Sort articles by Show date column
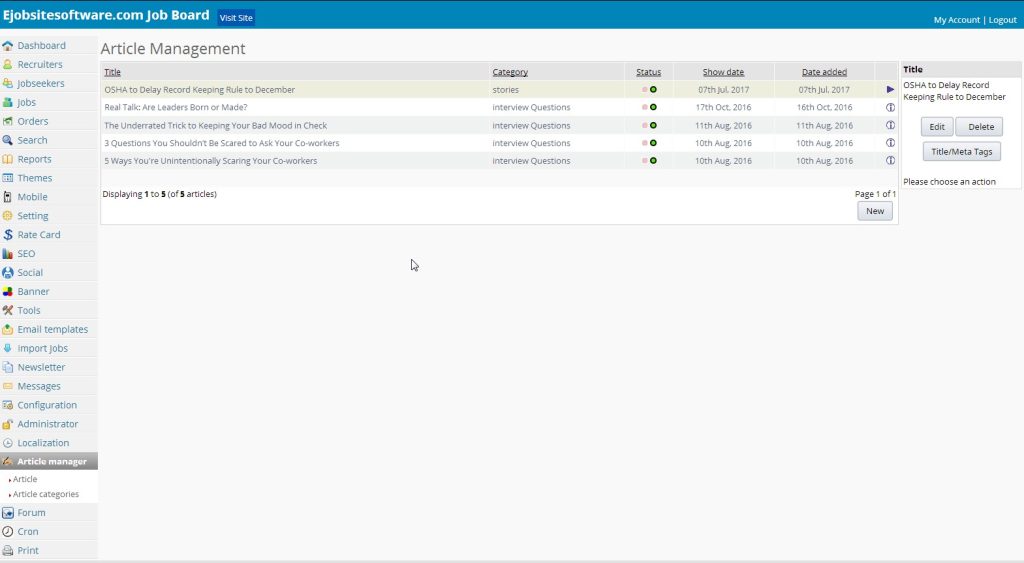 tap(723, 72)
